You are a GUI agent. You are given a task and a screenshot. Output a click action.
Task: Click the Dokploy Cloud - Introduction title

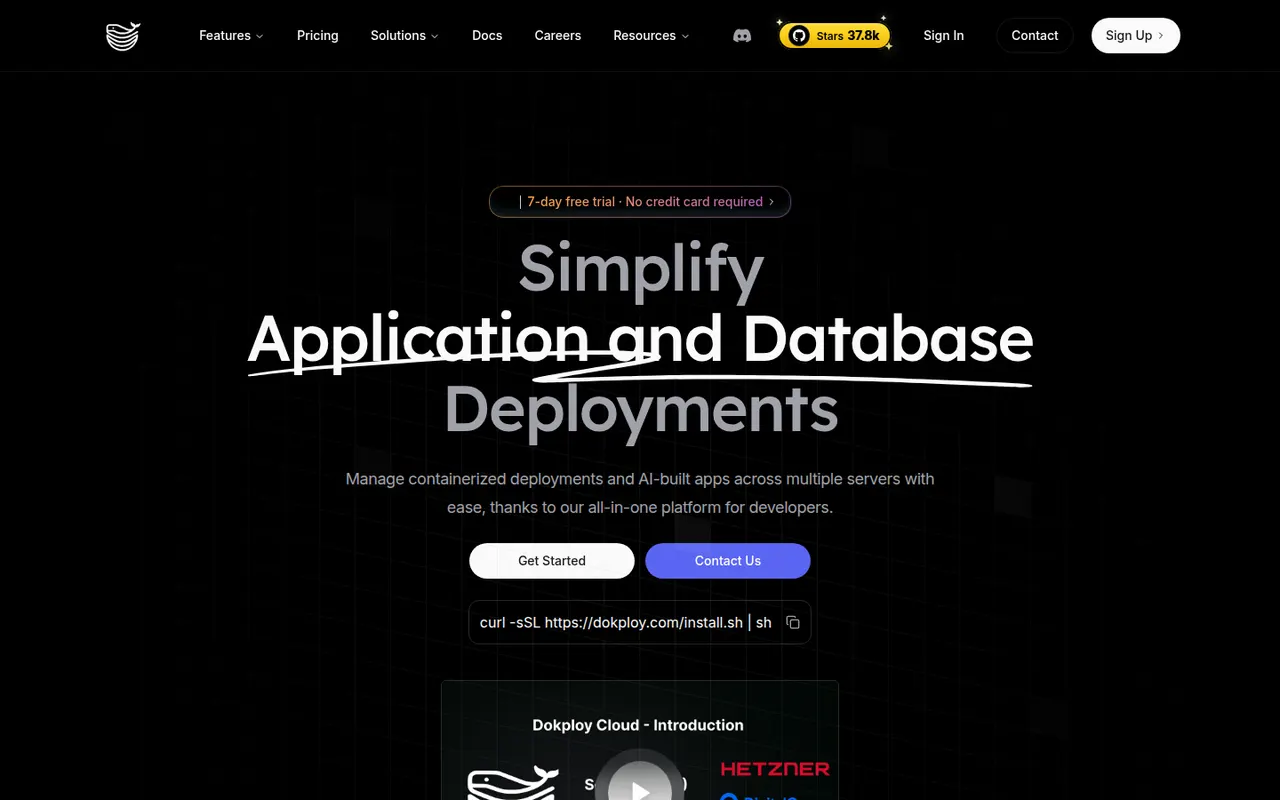(x=638, y=725)
